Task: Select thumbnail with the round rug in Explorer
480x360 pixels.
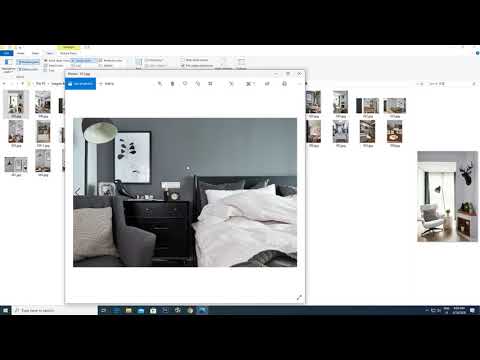Action: pos(395,133)
